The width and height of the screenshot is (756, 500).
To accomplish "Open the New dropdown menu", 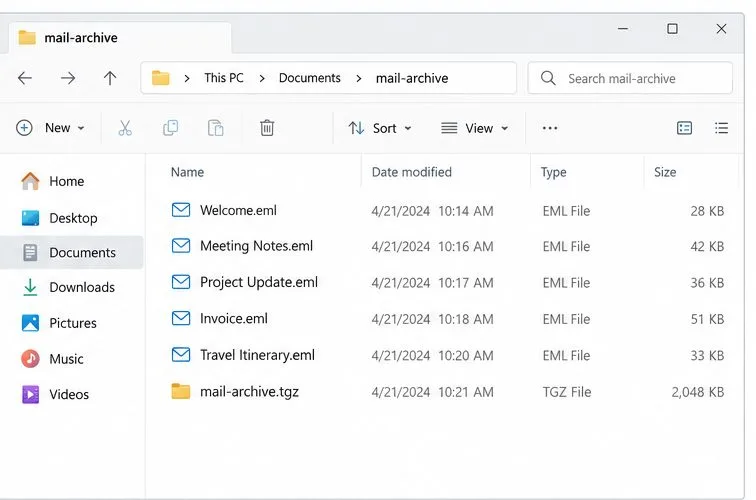I will 50,128.
